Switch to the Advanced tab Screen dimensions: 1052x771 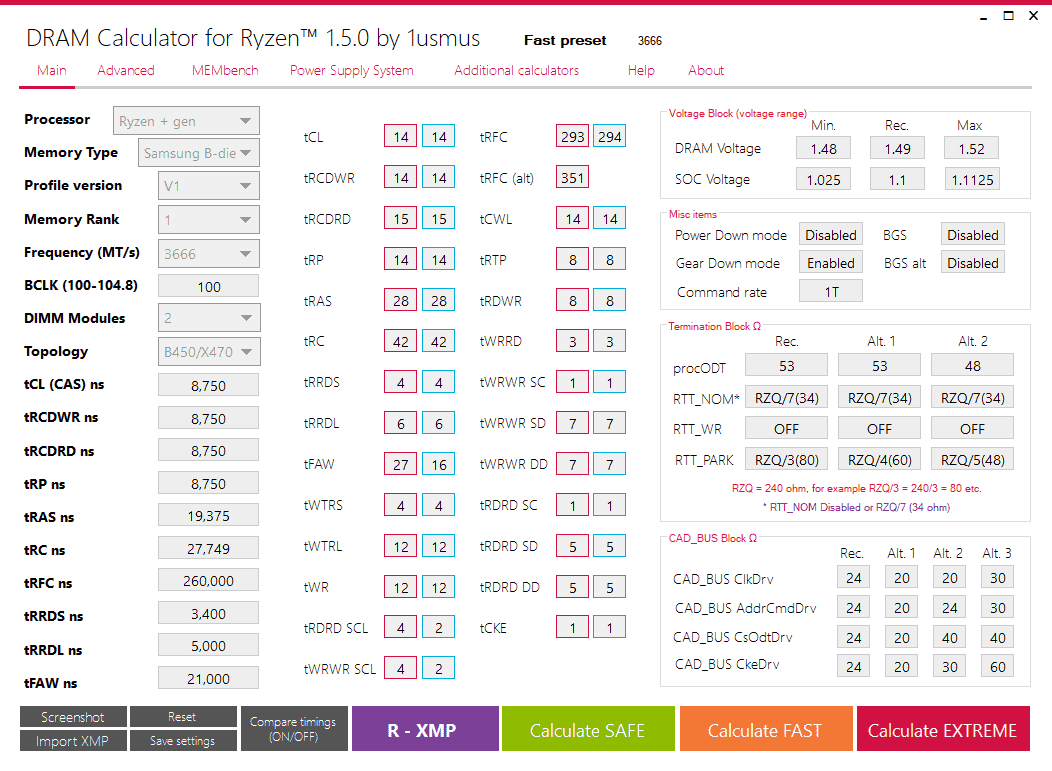(x=126, y=70)
